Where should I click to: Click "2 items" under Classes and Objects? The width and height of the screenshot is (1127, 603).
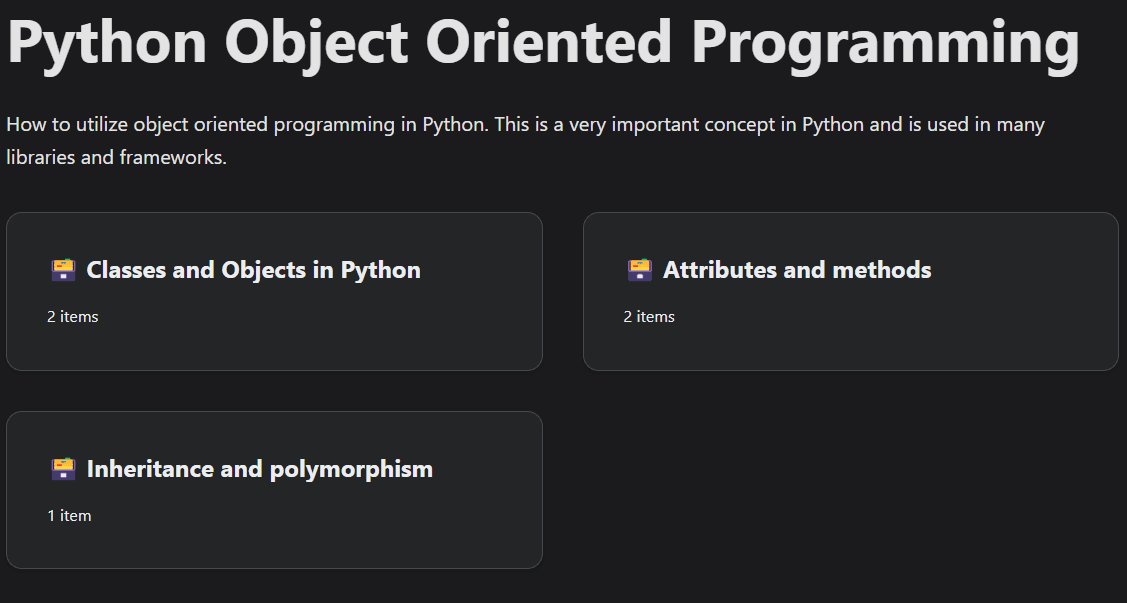click(72, 317)
